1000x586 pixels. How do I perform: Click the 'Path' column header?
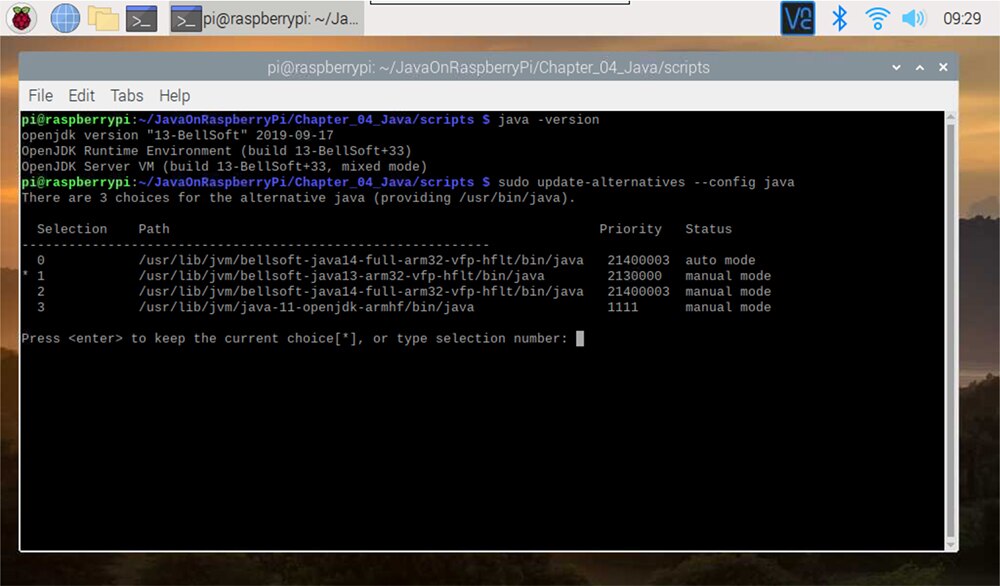[x=154, y=229]
